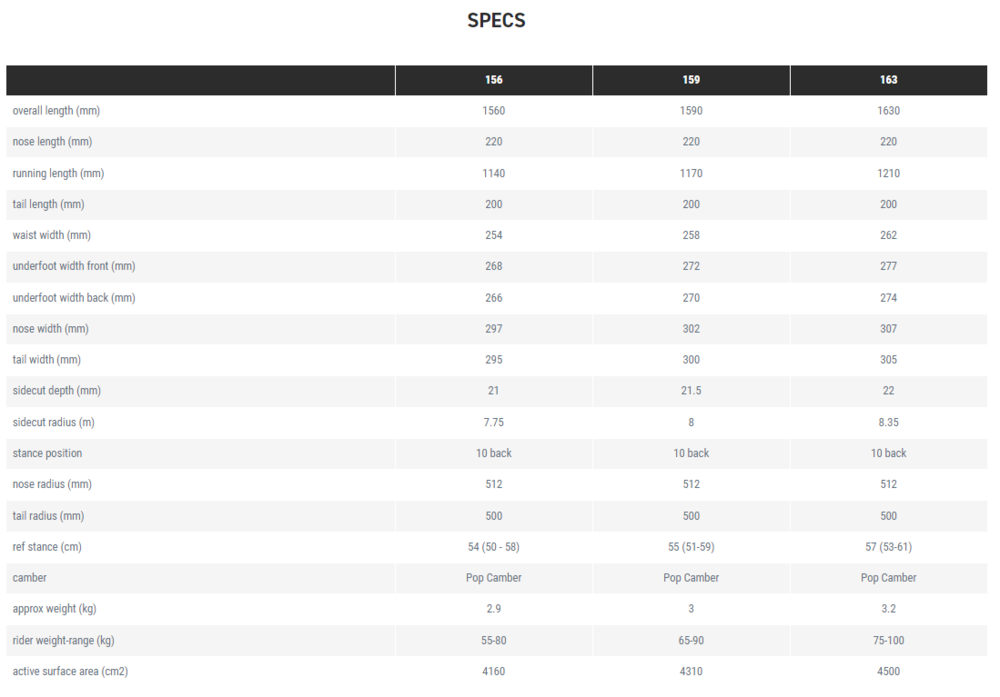
Task: Click the nose width value 297
Action: tap(494, 329)
